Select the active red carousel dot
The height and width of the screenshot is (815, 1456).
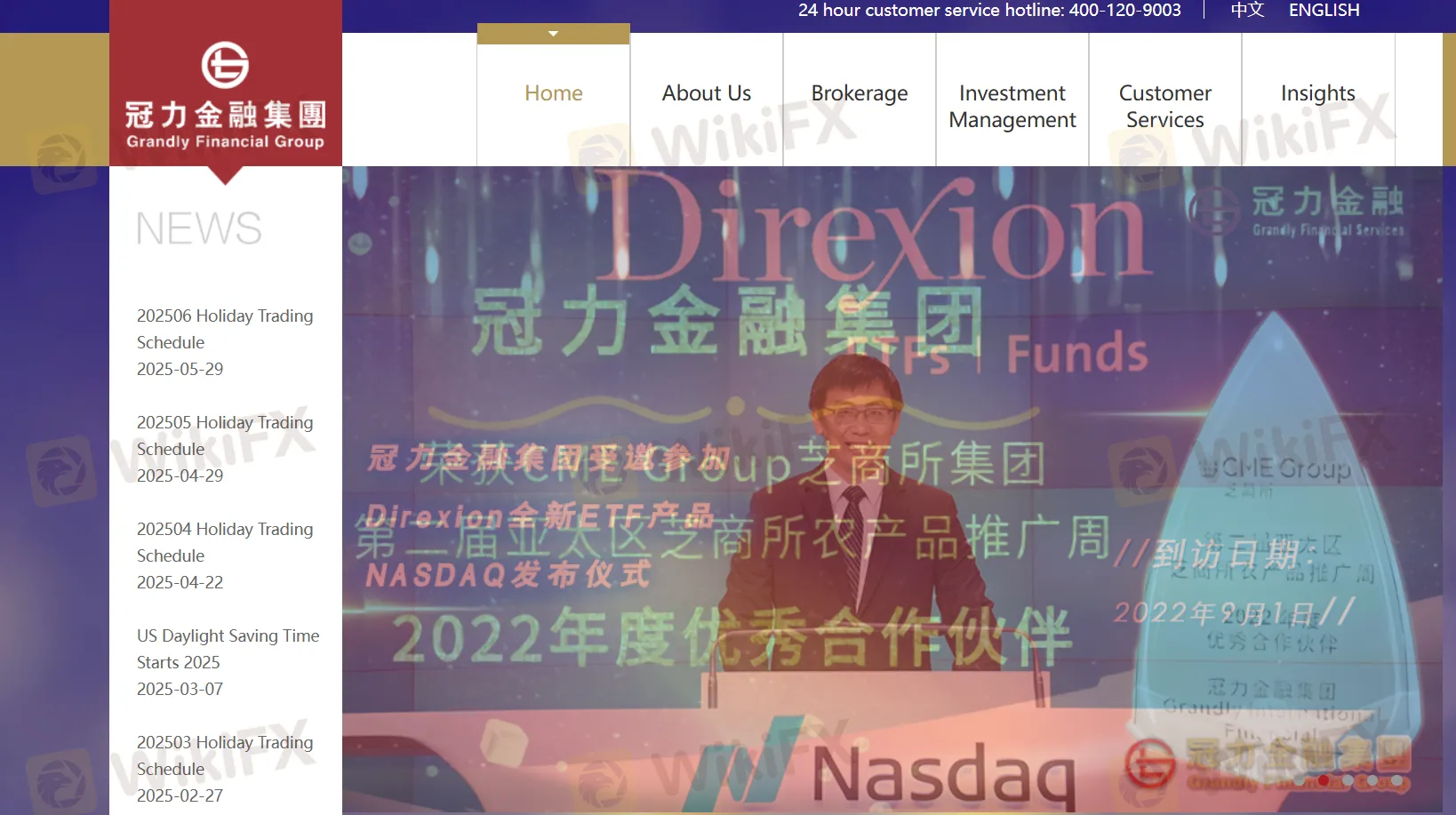coord(1324,780)
